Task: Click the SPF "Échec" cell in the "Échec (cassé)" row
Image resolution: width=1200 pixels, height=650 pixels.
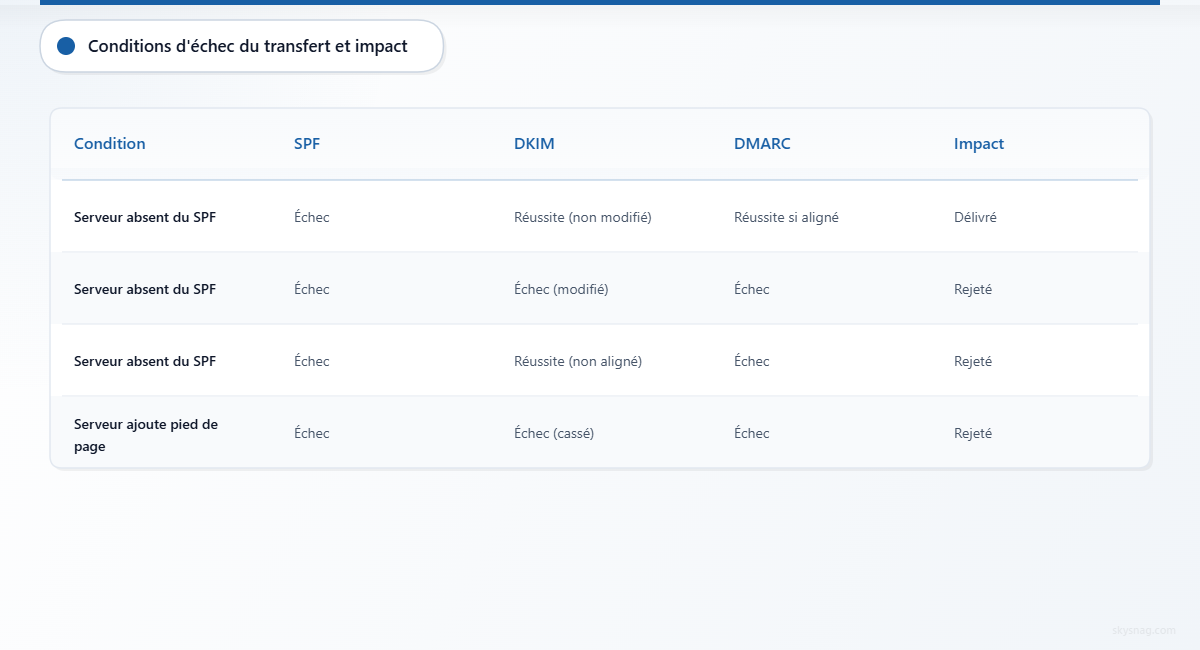Action: coord(312,433)
